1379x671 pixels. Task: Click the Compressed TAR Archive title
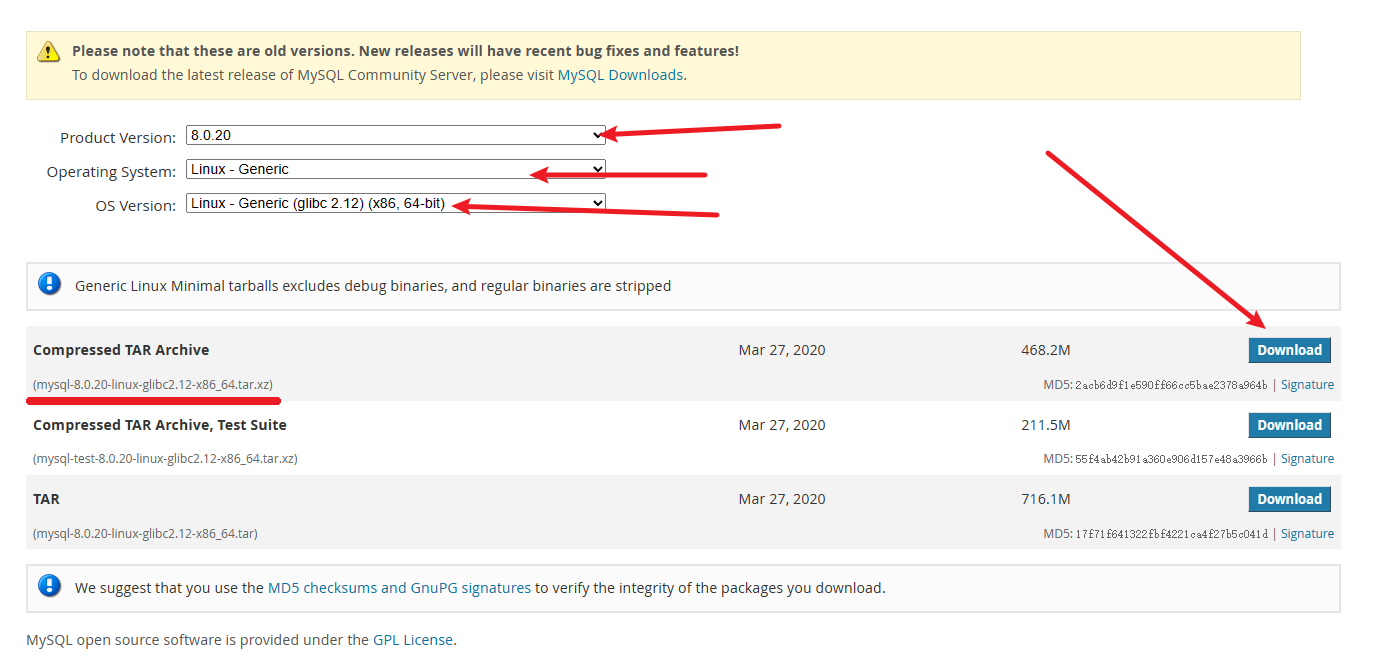121,350
